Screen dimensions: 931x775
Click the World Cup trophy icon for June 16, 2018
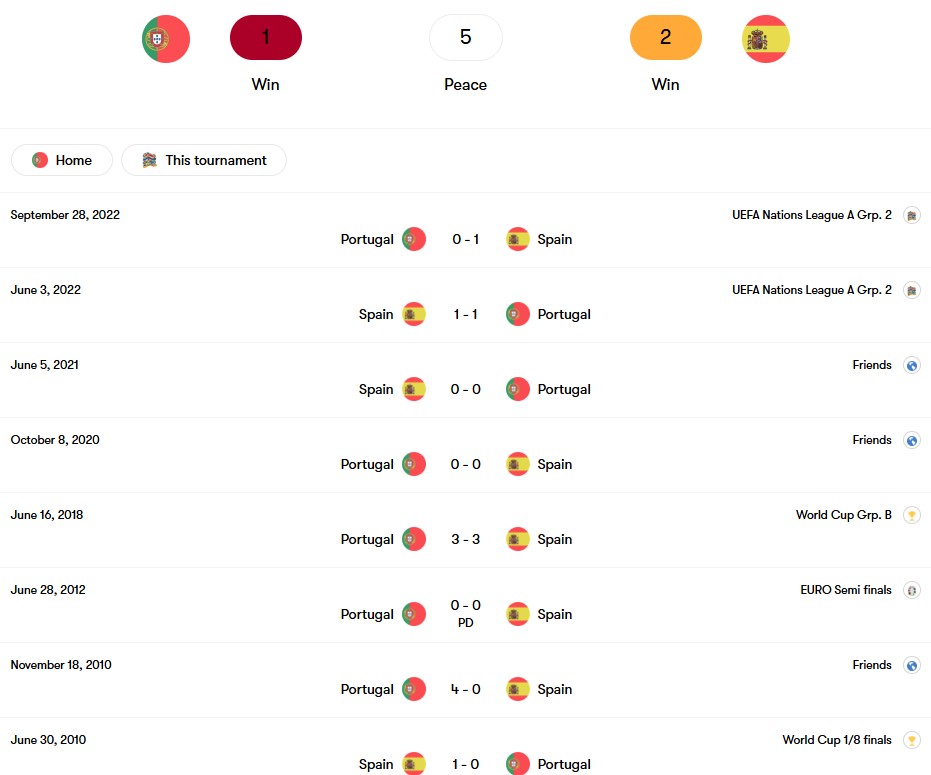911,515
